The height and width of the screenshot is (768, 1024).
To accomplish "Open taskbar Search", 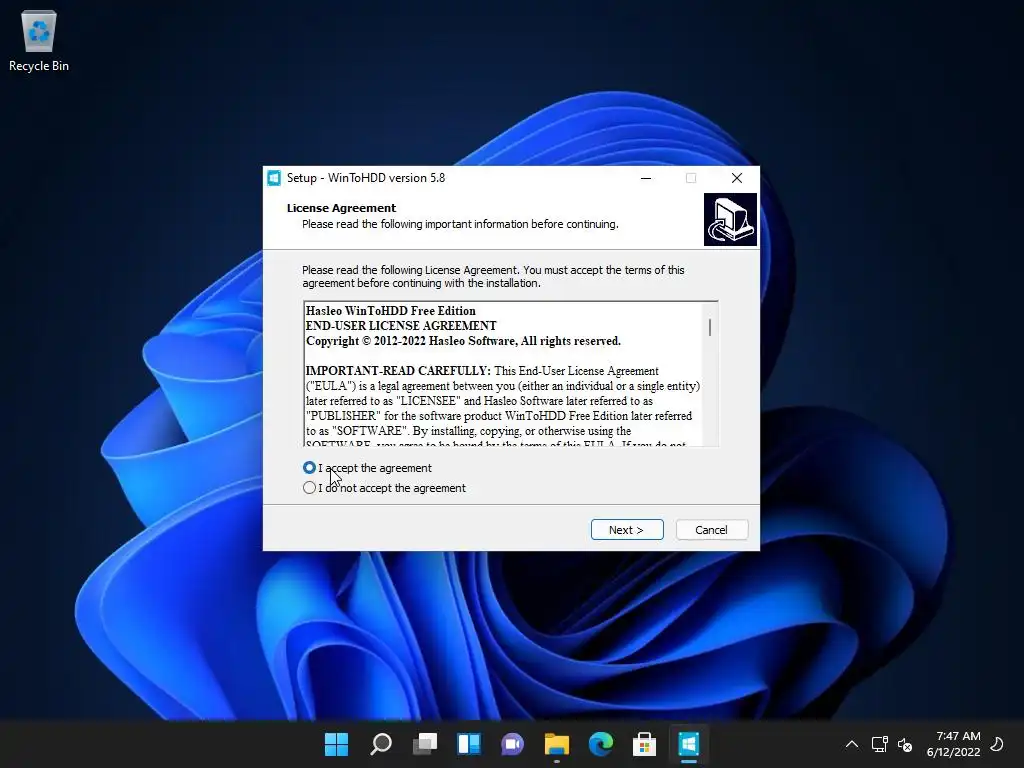I will coord(381,744).
